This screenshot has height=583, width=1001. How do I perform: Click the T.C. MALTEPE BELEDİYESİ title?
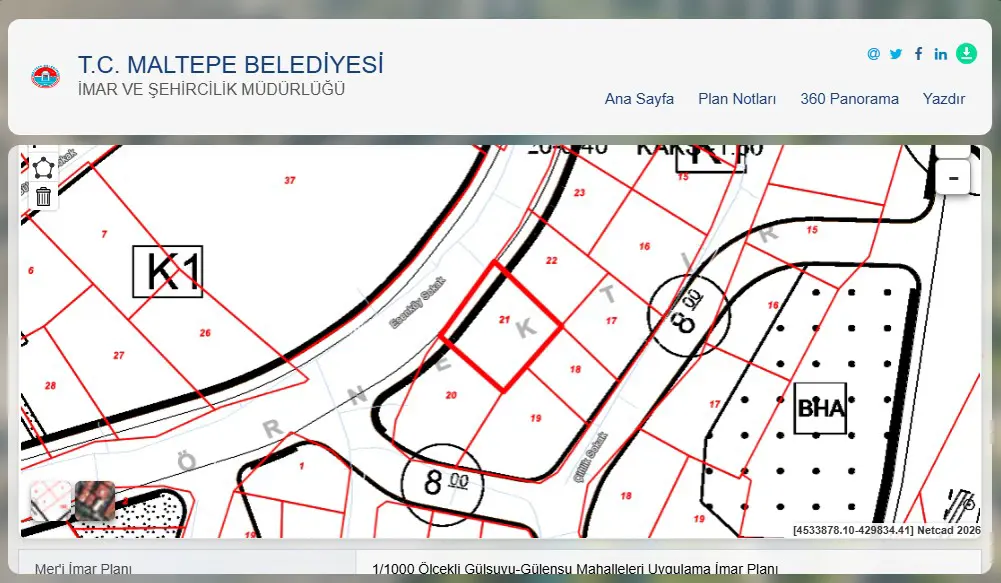230,64
